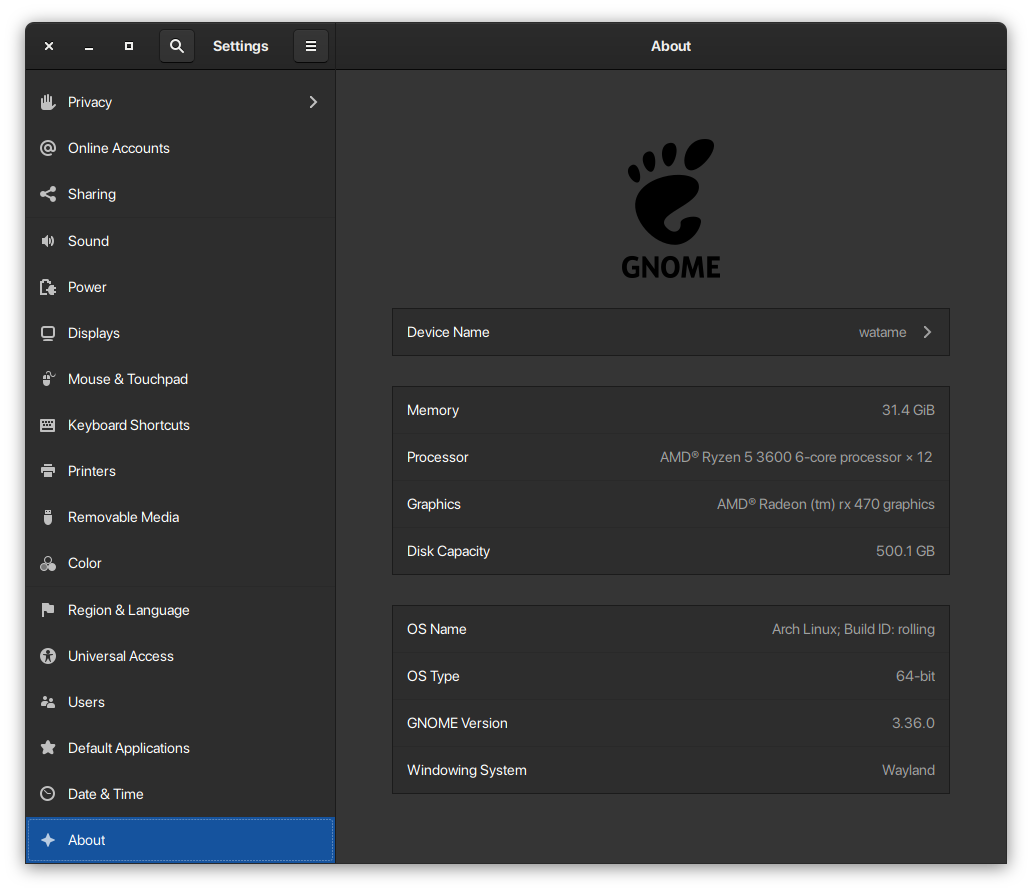The width and height of the screenshot is (1032, 892).
Task: Click the search magnifier icon in header
Action: coord(176,46)
